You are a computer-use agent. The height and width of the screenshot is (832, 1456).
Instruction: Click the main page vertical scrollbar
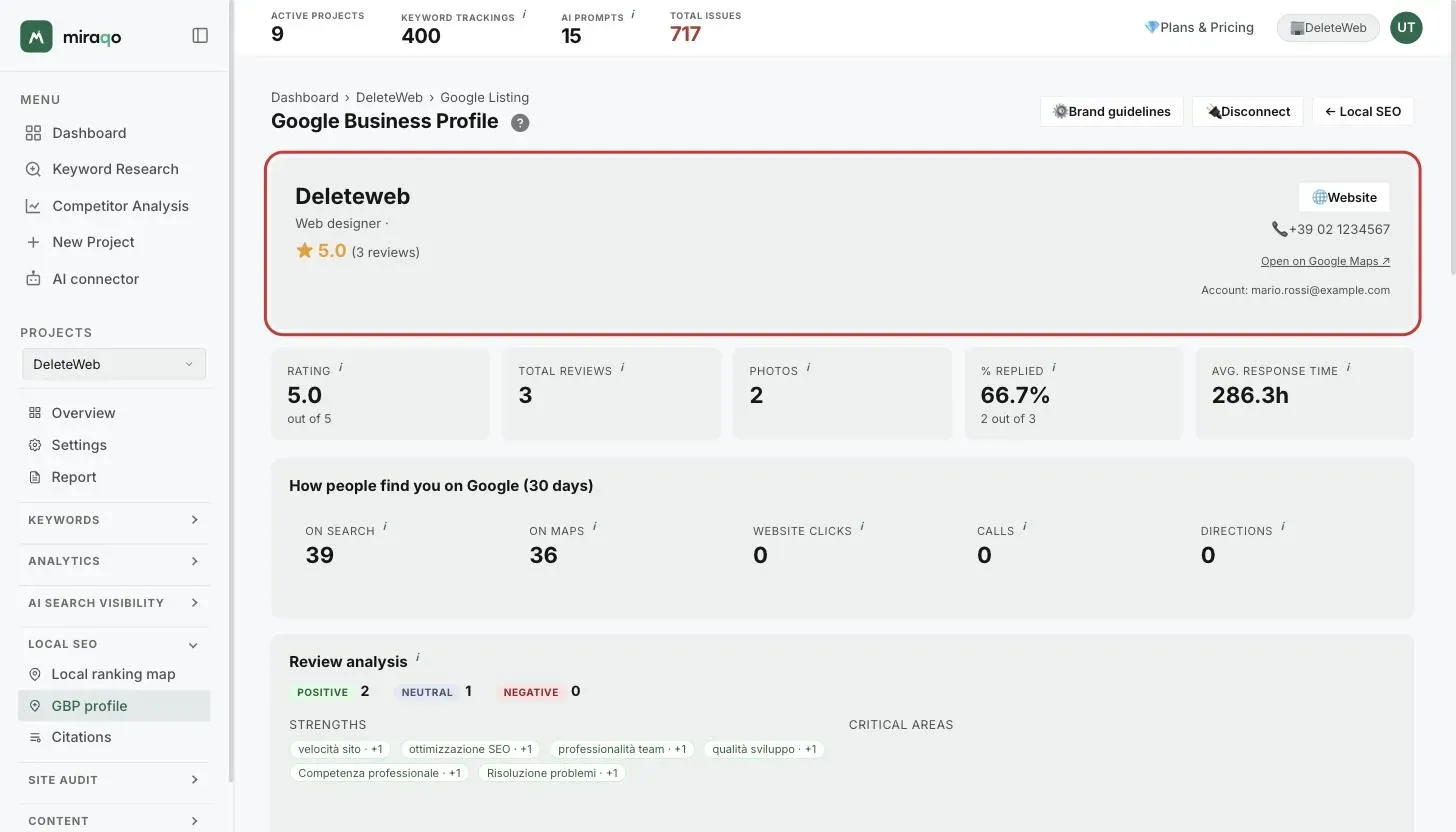[x=1451, y=140]
